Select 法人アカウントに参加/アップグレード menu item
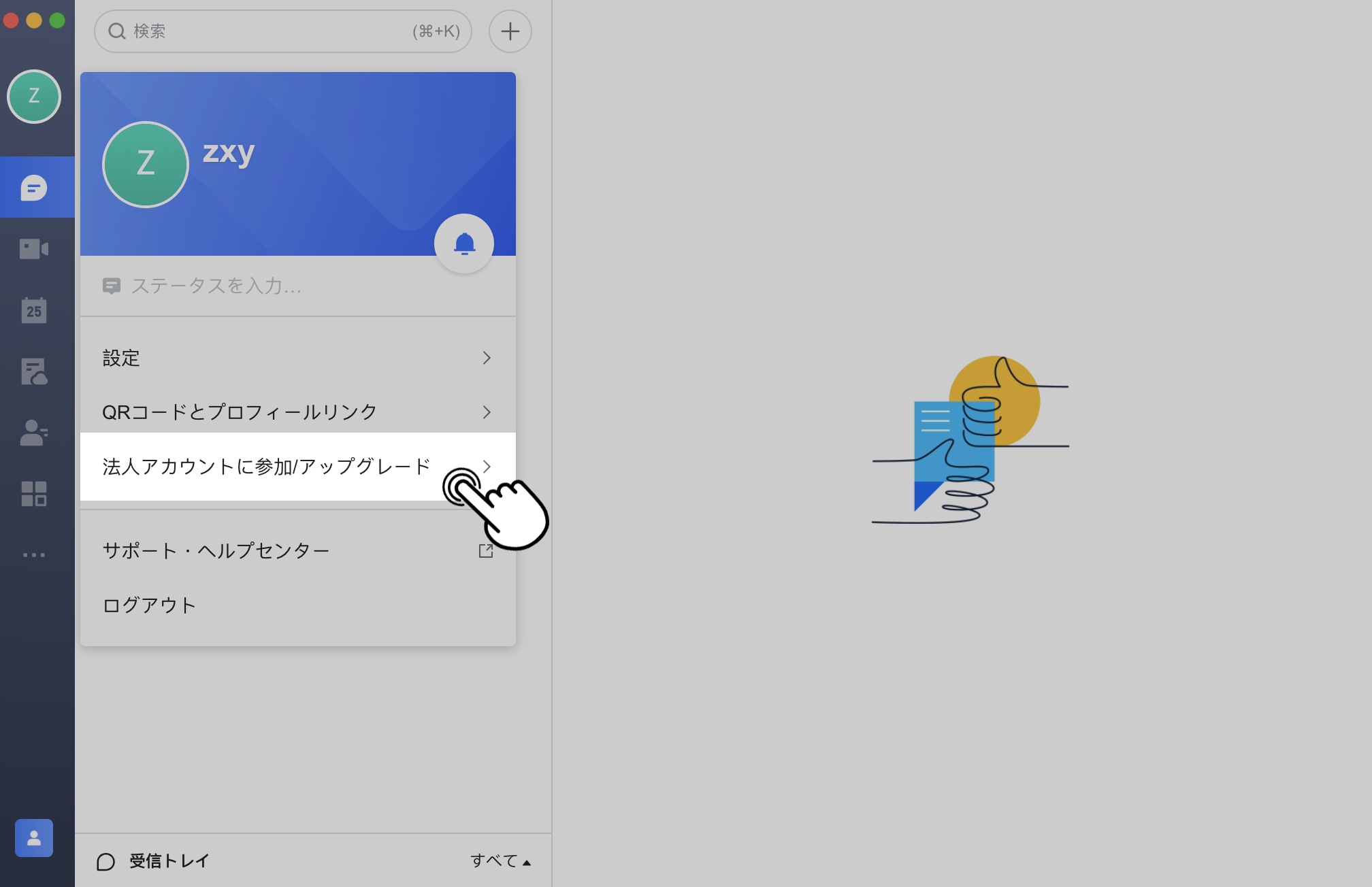1372x887 pixels. coord(298,467)
